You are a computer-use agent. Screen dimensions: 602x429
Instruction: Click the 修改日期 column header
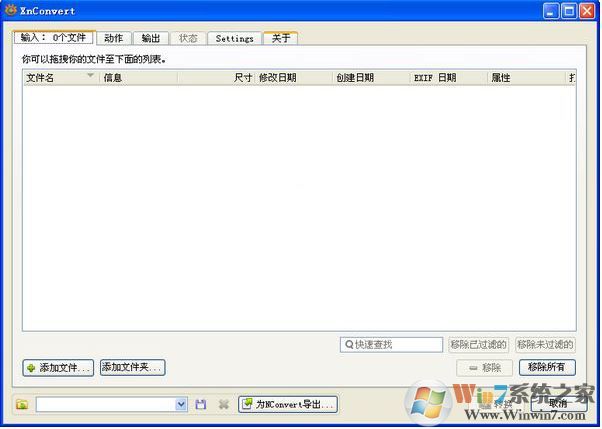click(x=294, y=78)
